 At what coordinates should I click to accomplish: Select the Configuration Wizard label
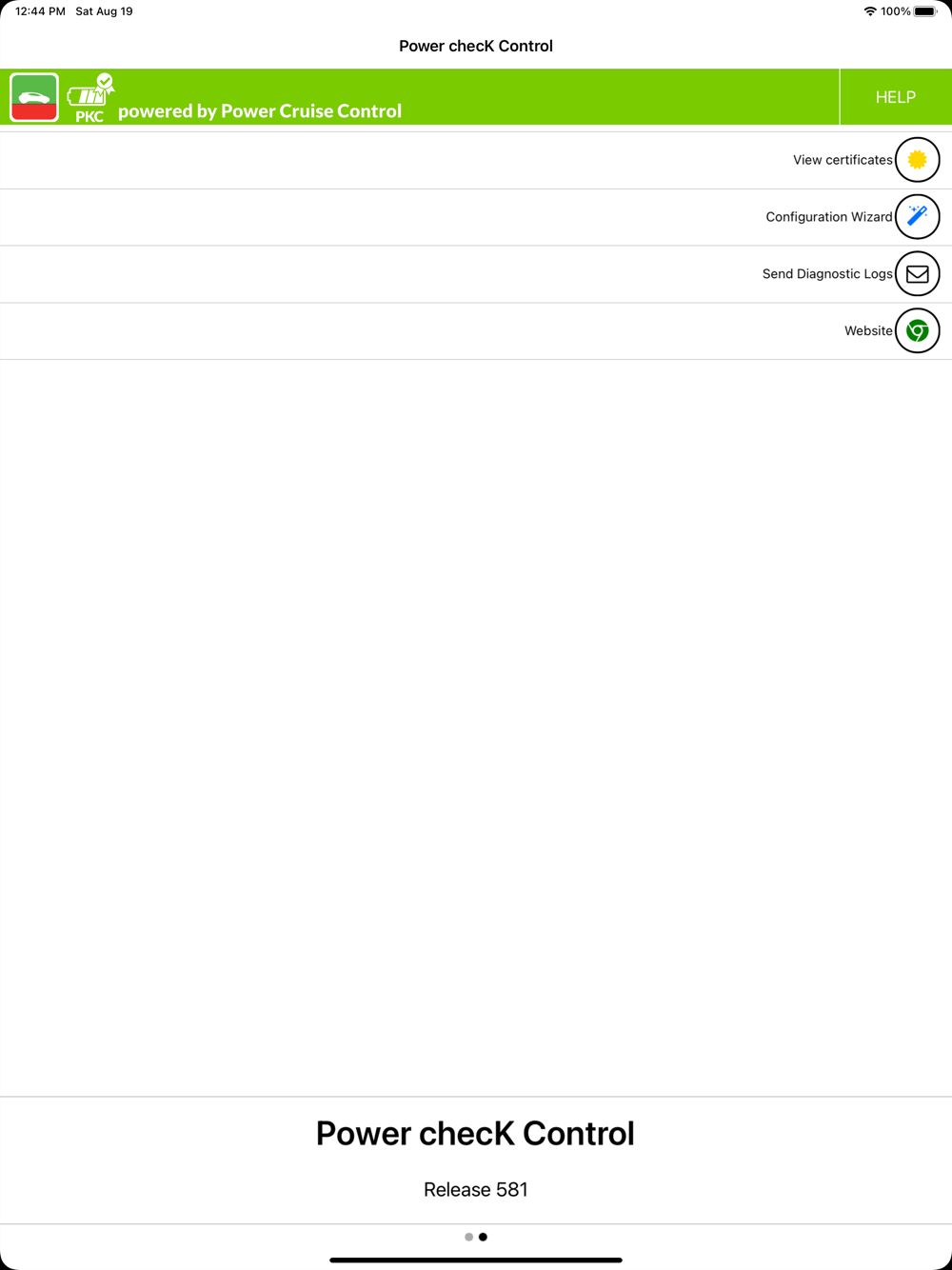tap(829, 217)
